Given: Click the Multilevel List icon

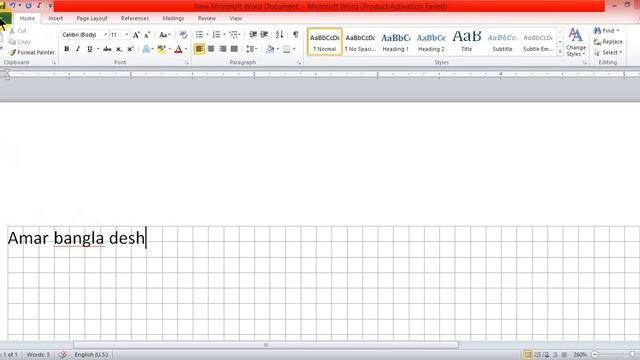Looking at the screenshot, I should point(233,35).
